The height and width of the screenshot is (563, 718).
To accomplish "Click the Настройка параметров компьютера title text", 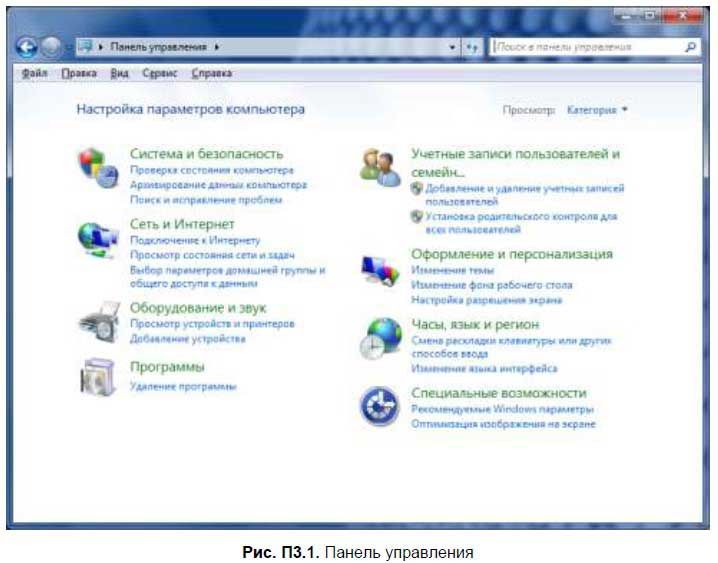I will pos(190,109).
